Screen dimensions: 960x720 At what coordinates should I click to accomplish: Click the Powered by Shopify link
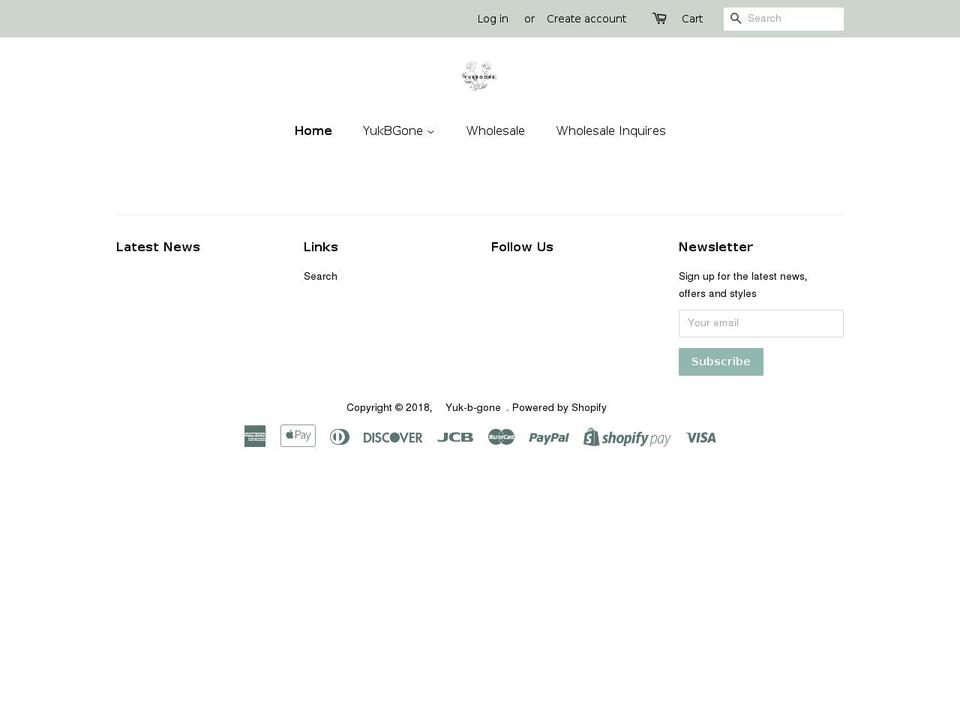[x=559, y=408]
